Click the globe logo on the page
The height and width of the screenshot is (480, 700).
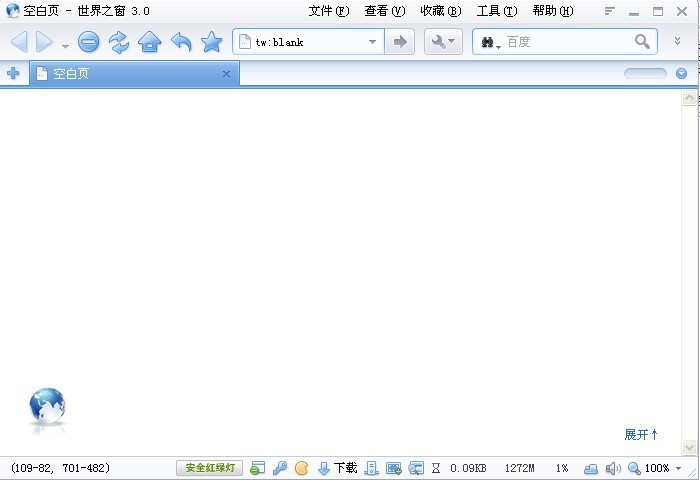pyautogui.click(x=47, y=406)
